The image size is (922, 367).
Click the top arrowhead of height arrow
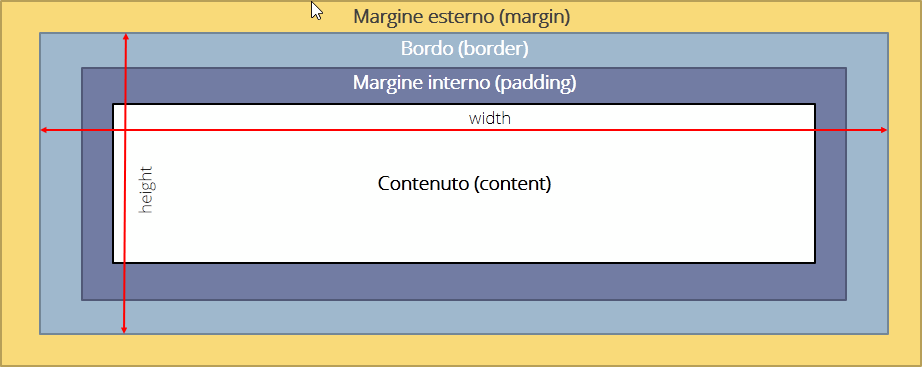click(x=125, y=36)
